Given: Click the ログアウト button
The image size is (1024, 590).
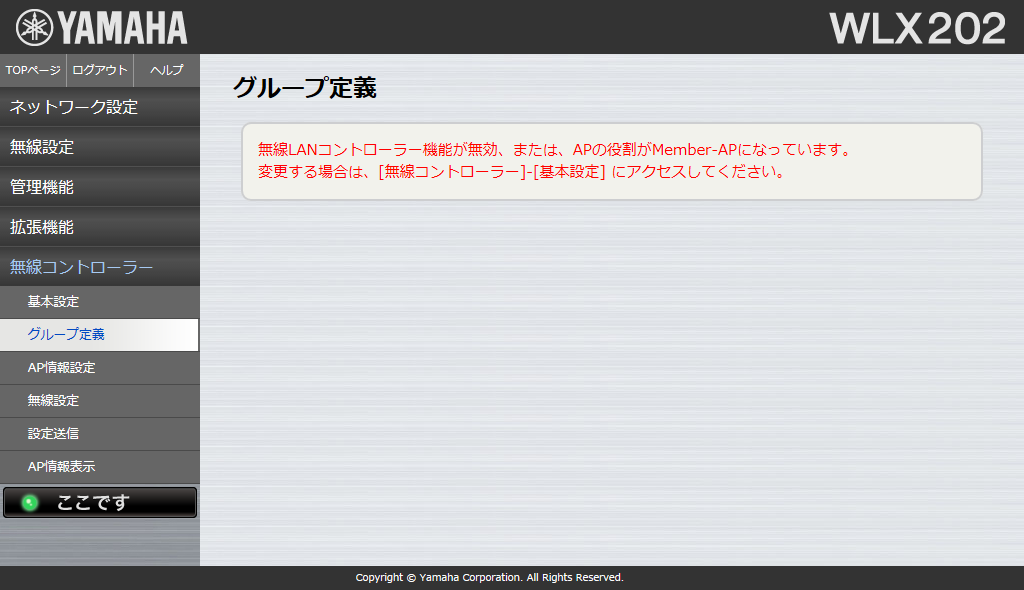Looking at the screenshot, I should pos(100,70).
